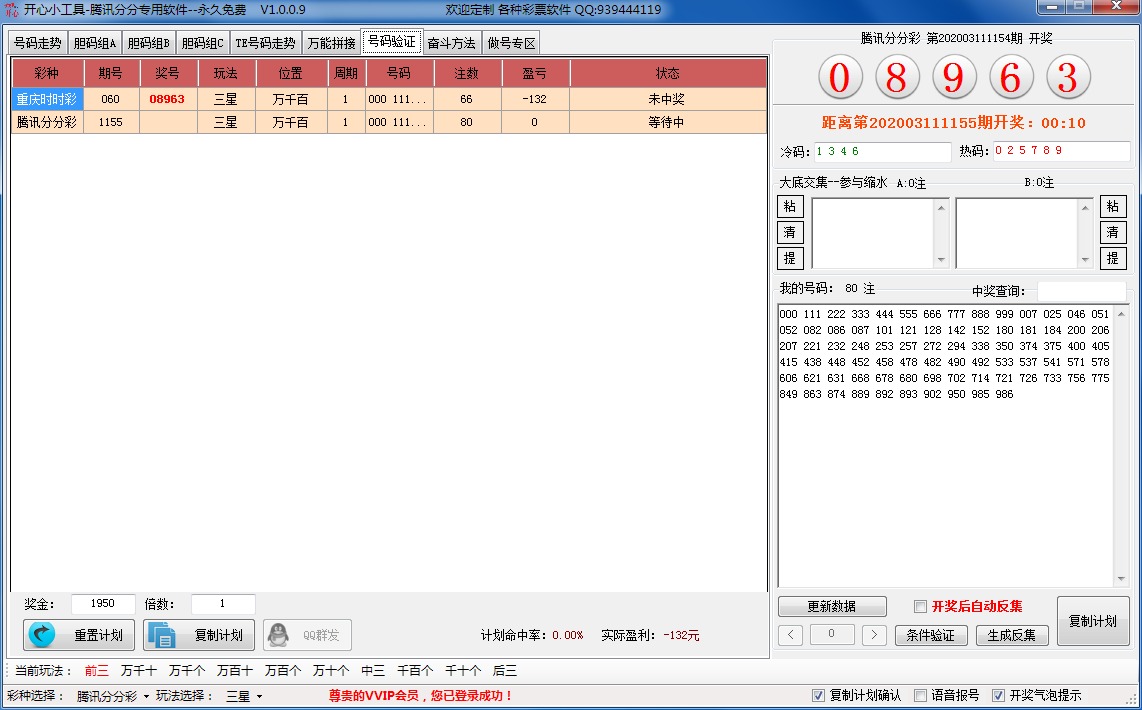Turn on the 语音报号 voice checkbox
The image size is (1142, 710).
[x=921, y=696]
